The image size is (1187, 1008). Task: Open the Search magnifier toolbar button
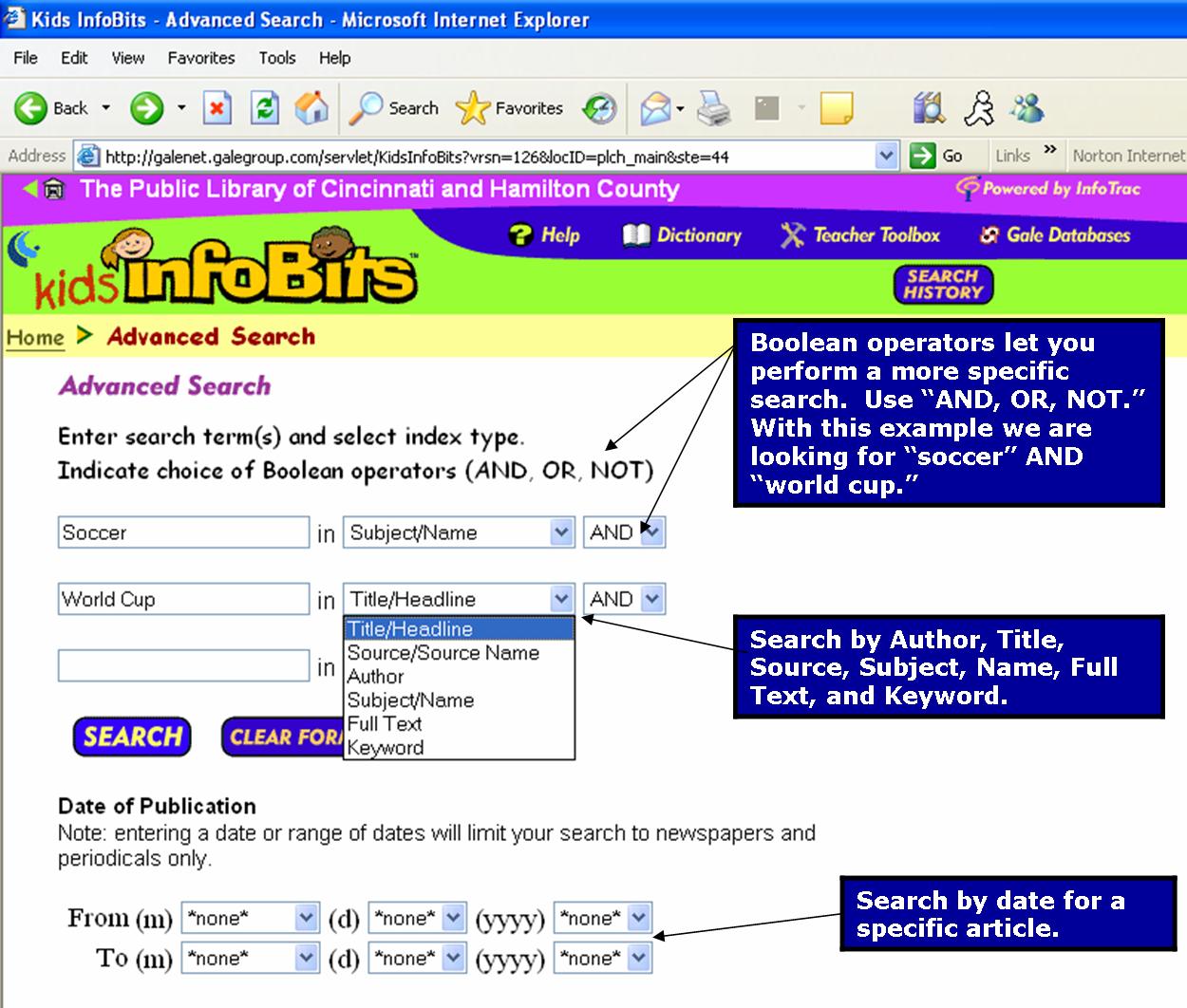click(393, 108)
